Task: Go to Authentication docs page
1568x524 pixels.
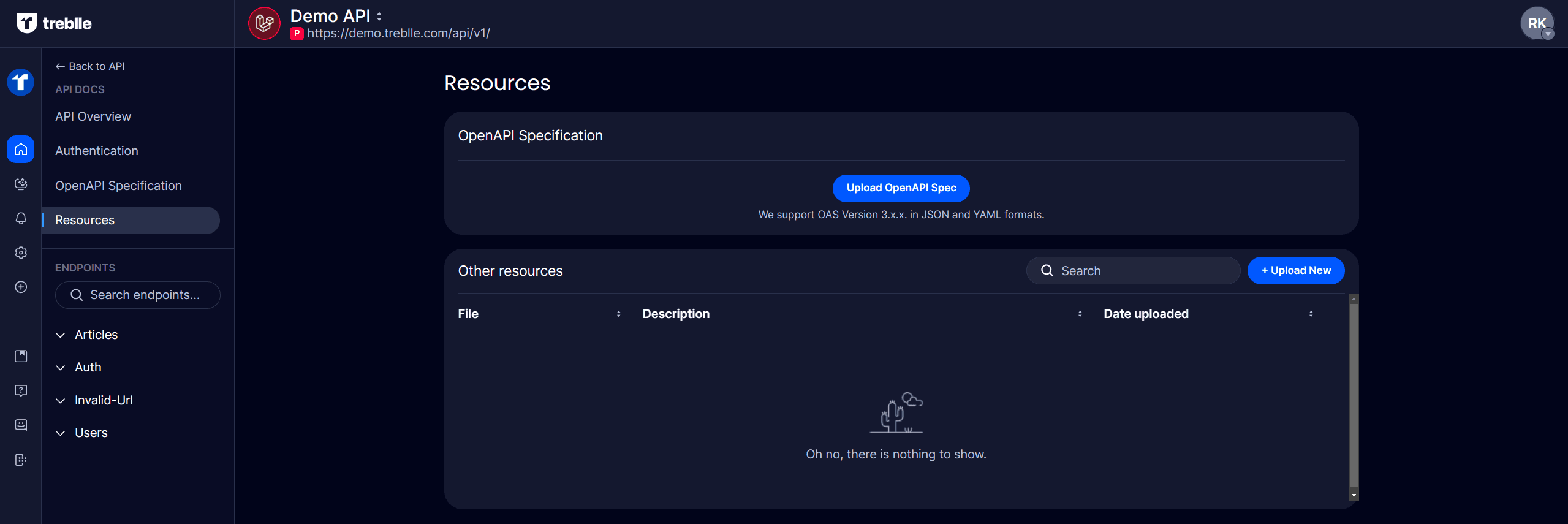Action: tap(97, 151)
